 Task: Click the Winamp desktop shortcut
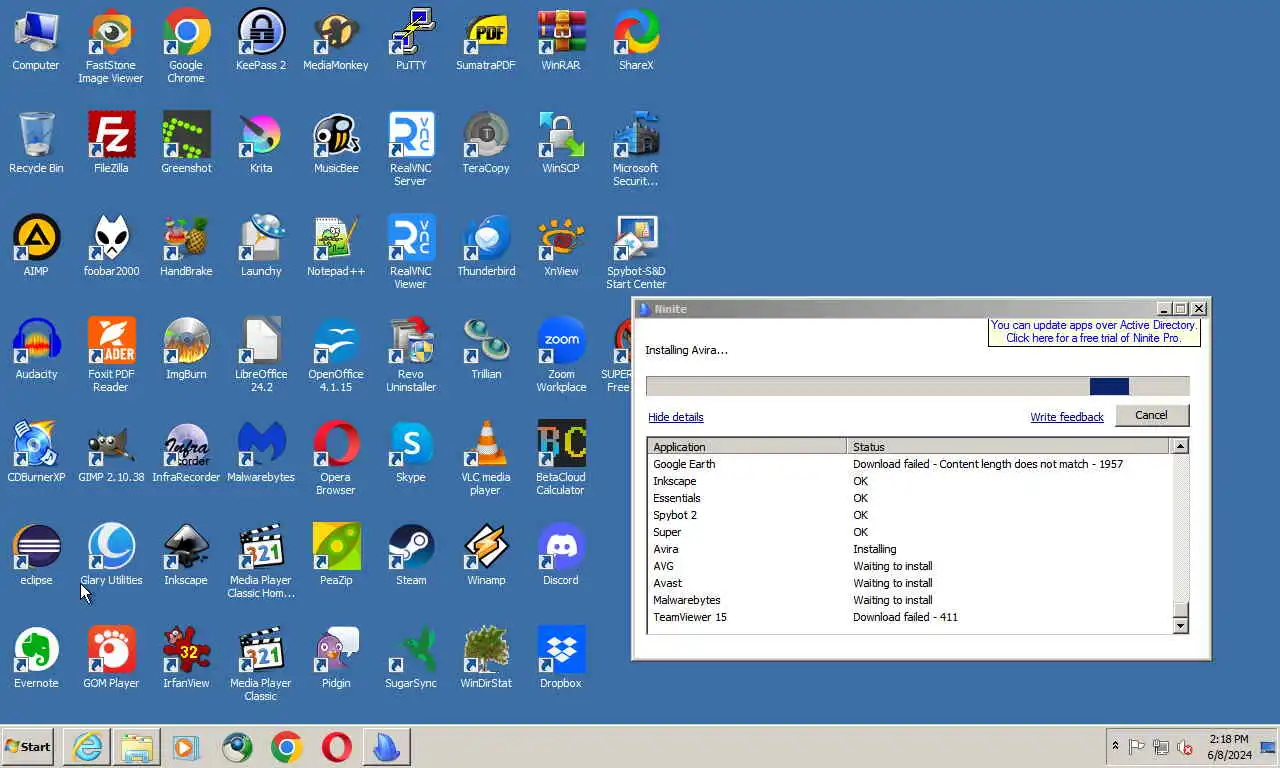click(x=486, y=555)
